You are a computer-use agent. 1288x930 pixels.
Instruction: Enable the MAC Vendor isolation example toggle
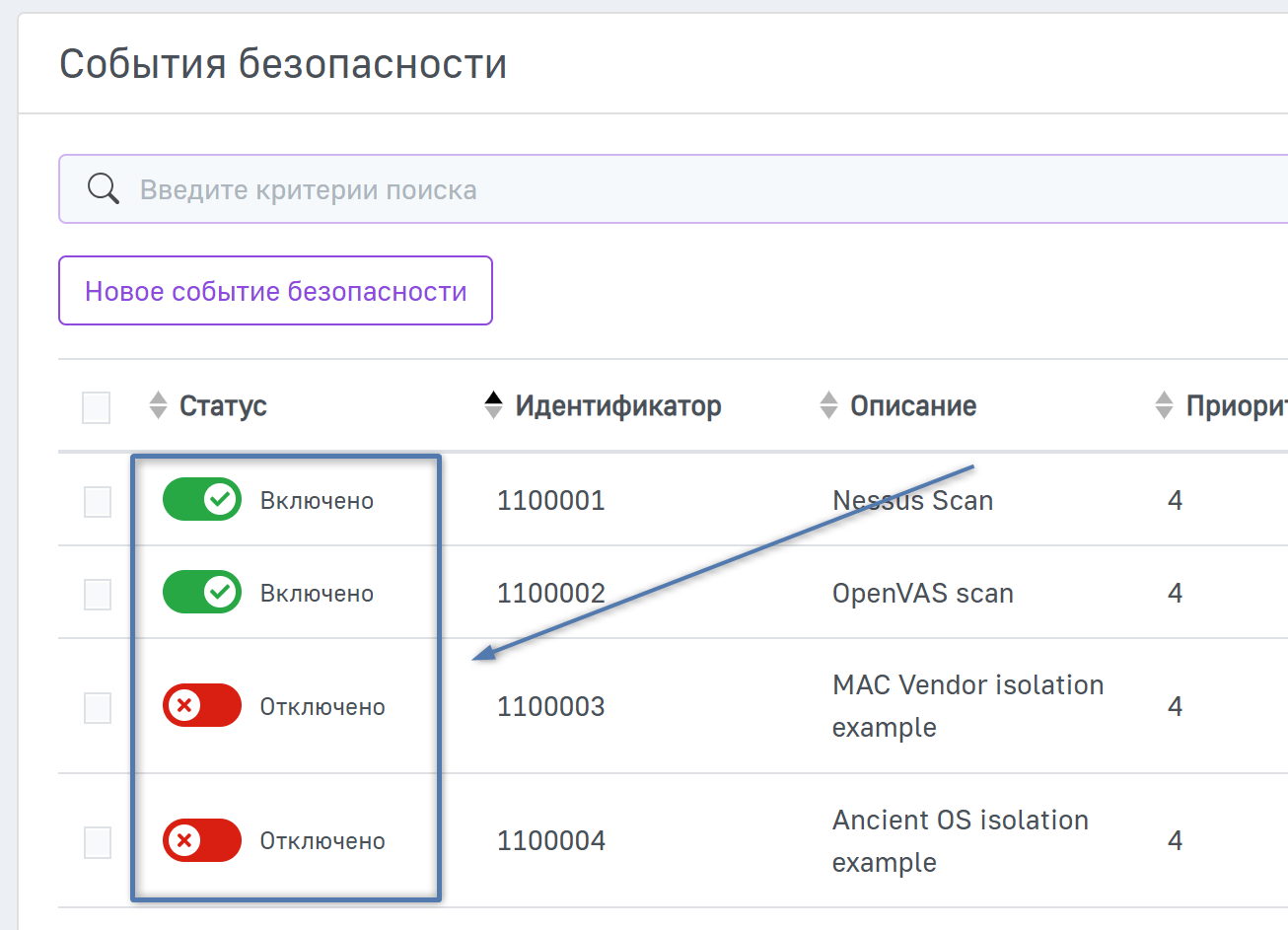coord(202,706)
